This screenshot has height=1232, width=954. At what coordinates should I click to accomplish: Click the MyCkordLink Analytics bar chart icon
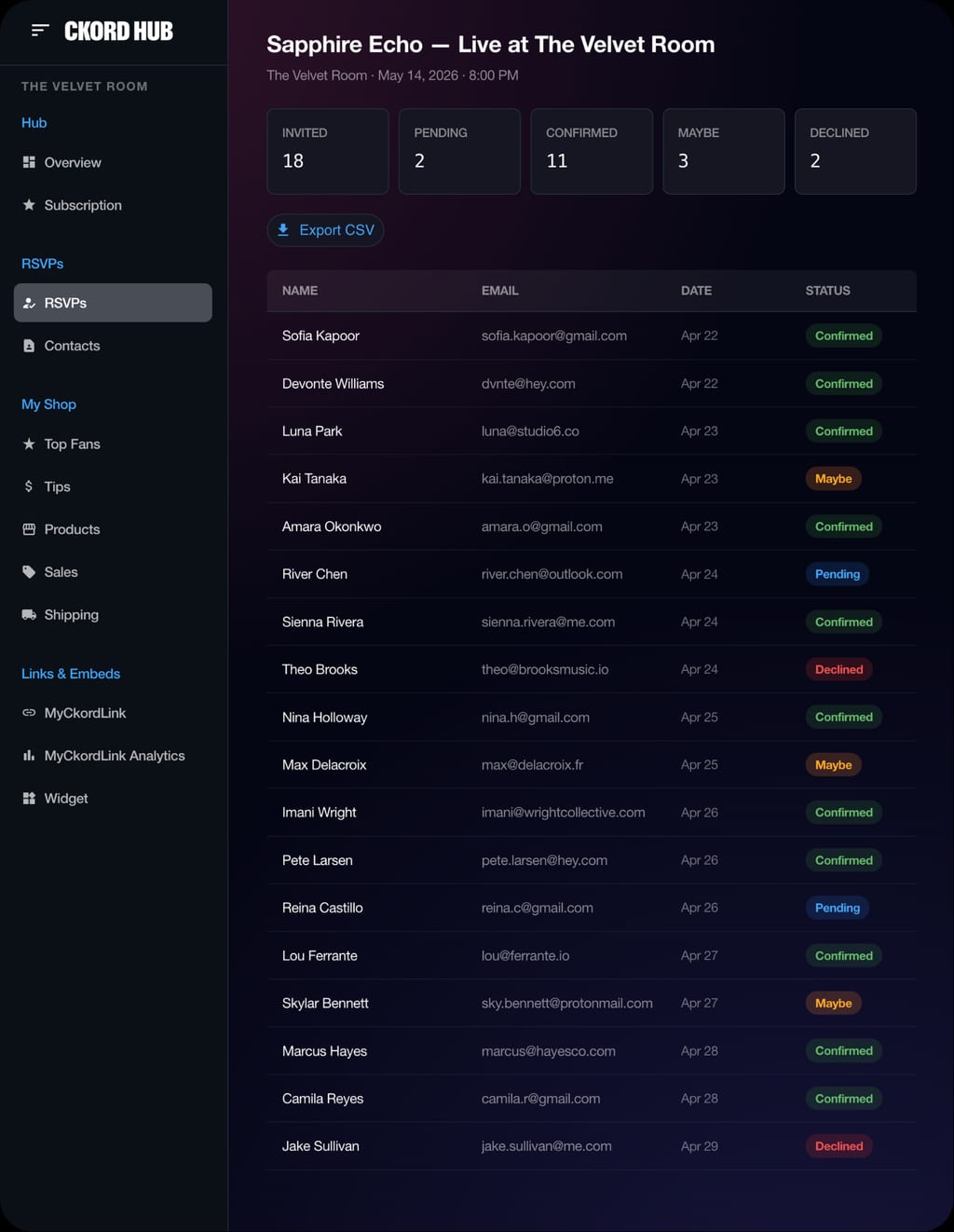coord(29,756)
